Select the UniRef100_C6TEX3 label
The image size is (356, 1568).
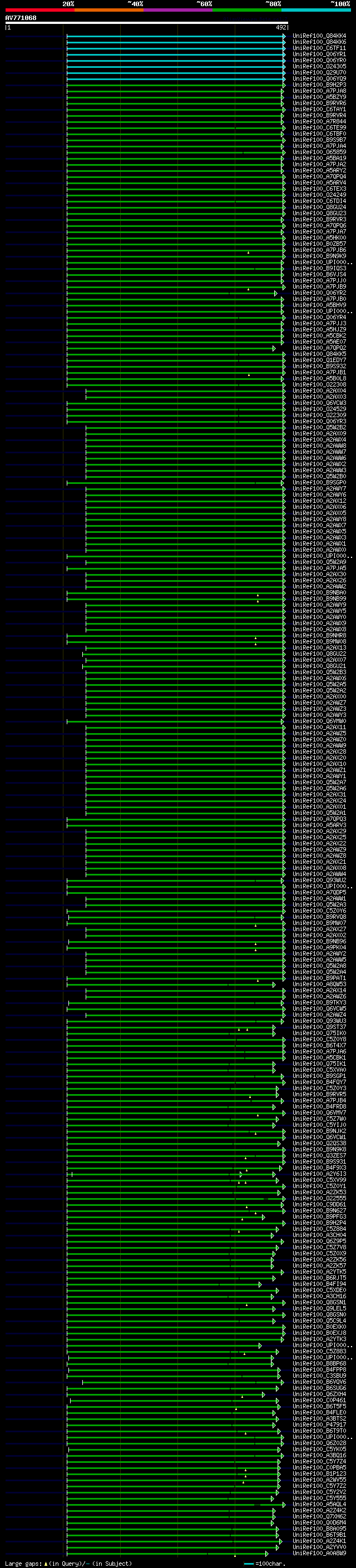(x=319, y=189)
